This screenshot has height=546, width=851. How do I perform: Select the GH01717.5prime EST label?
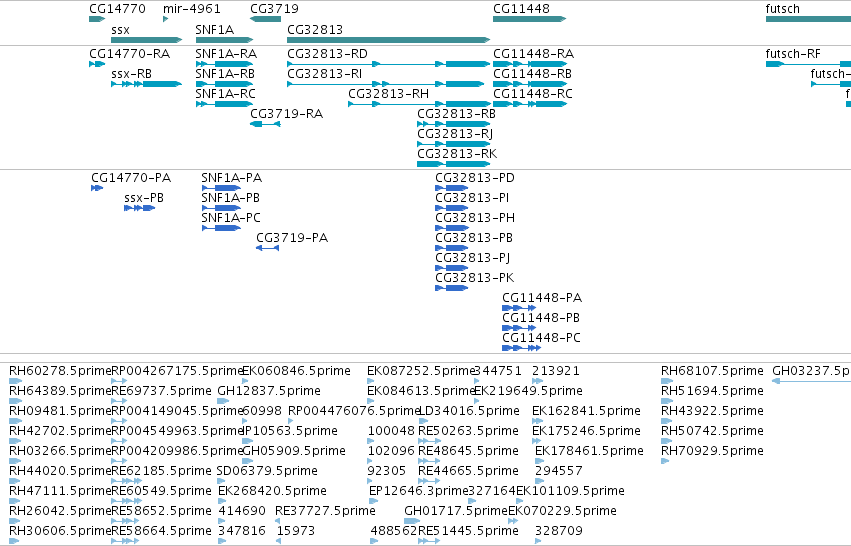point(456,512)
